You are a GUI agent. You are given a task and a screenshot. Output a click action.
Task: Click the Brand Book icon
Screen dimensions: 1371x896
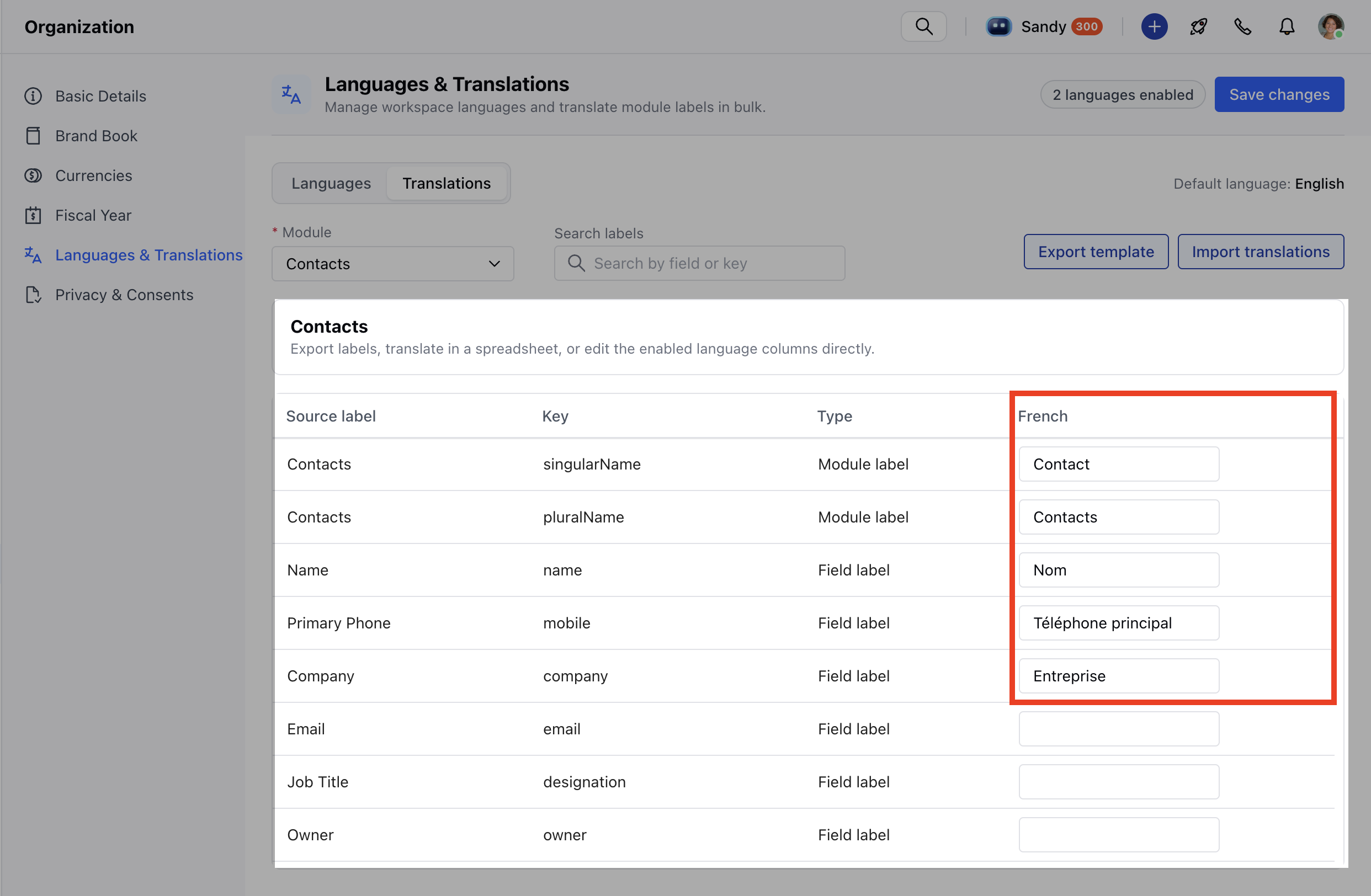34,136
